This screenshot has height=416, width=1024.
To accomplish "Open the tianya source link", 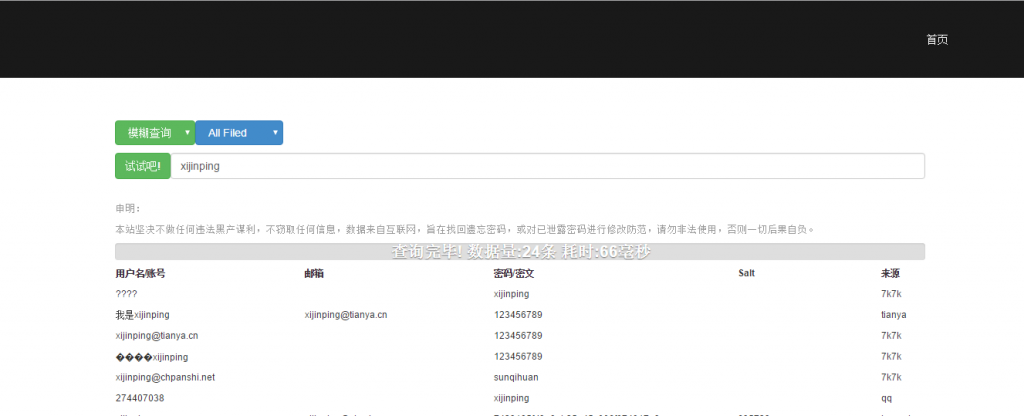I will tap(893, 315).
